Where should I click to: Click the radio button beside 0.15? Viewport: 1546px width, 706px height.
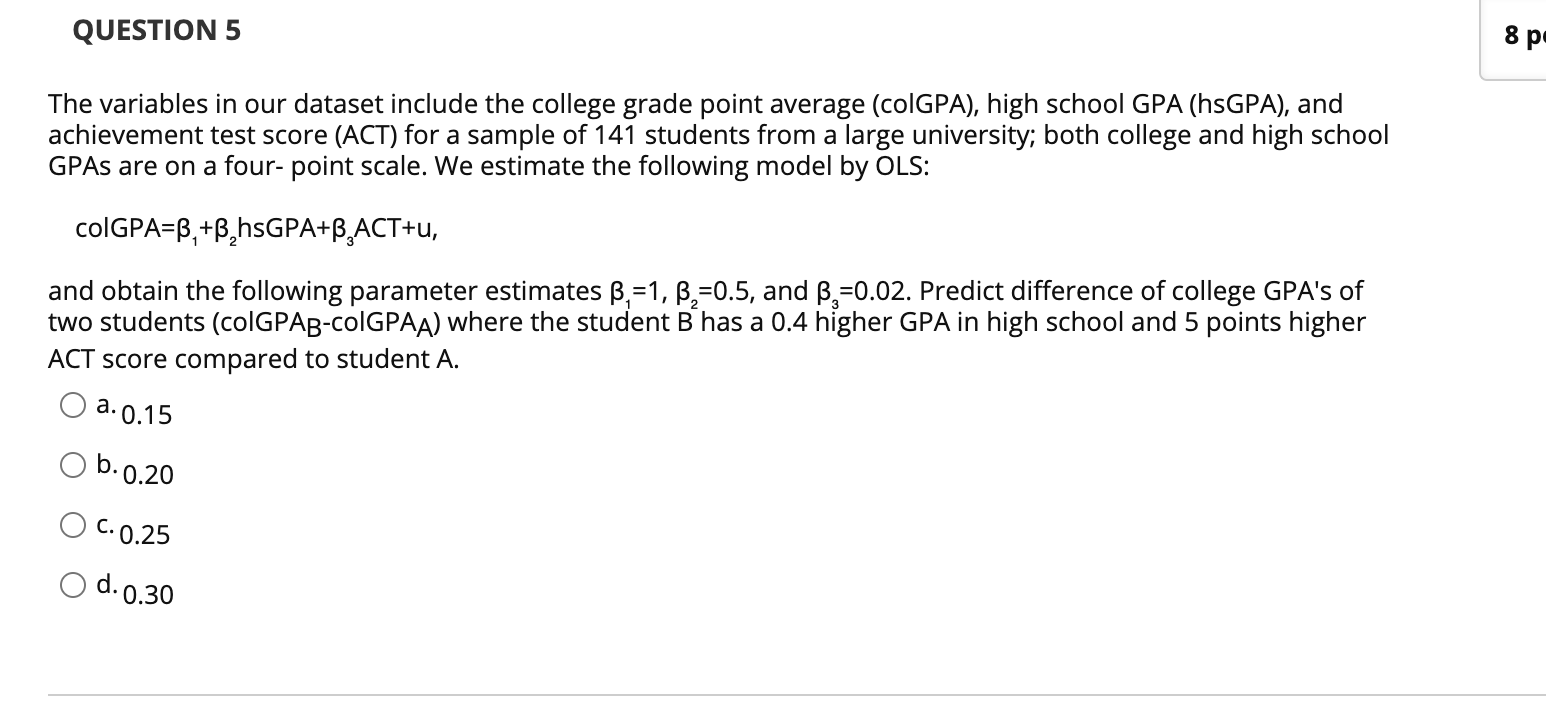point(72,404)
